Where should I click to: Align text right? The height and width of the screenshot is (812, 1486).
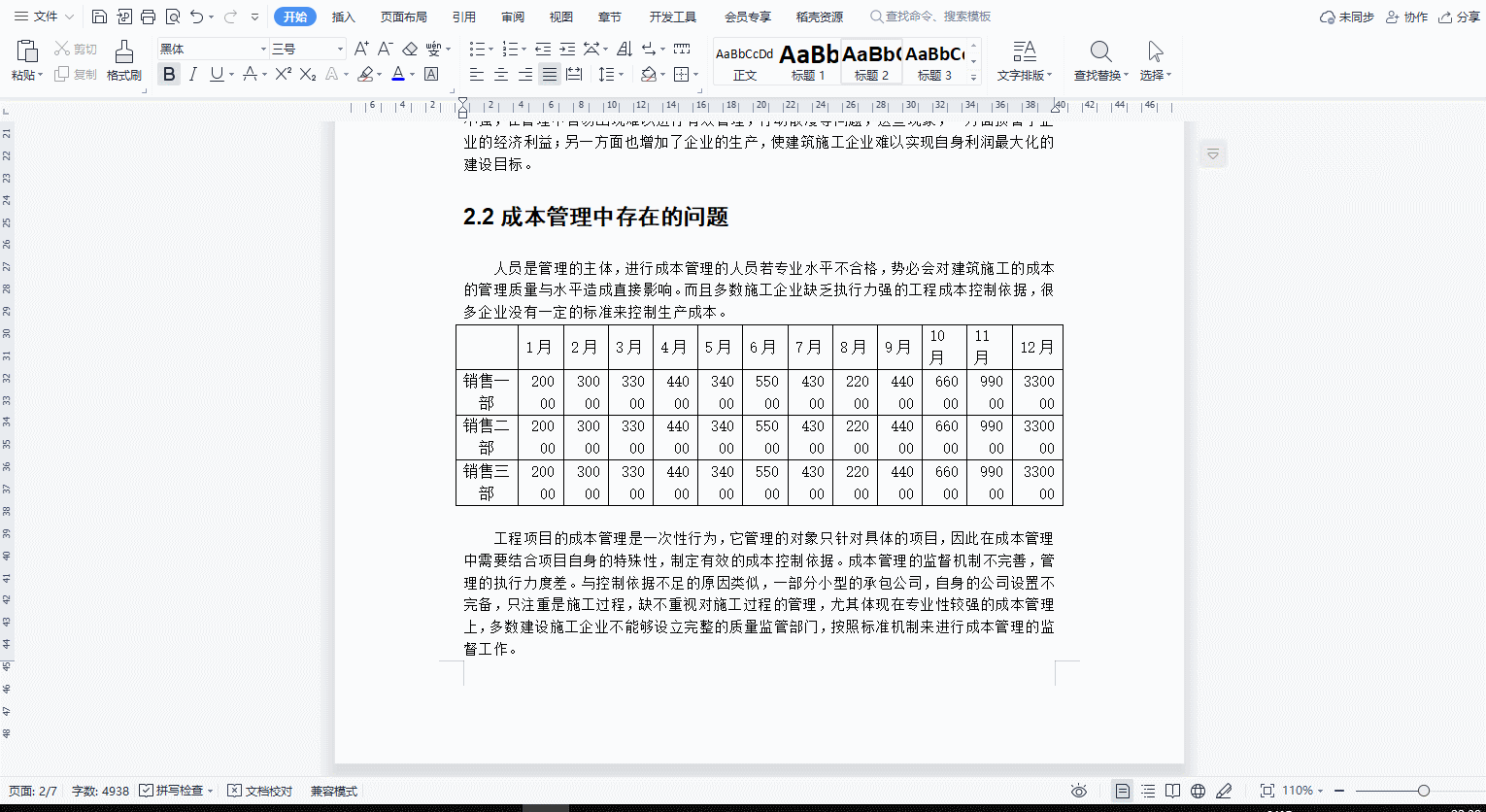(x=524, y=74)
